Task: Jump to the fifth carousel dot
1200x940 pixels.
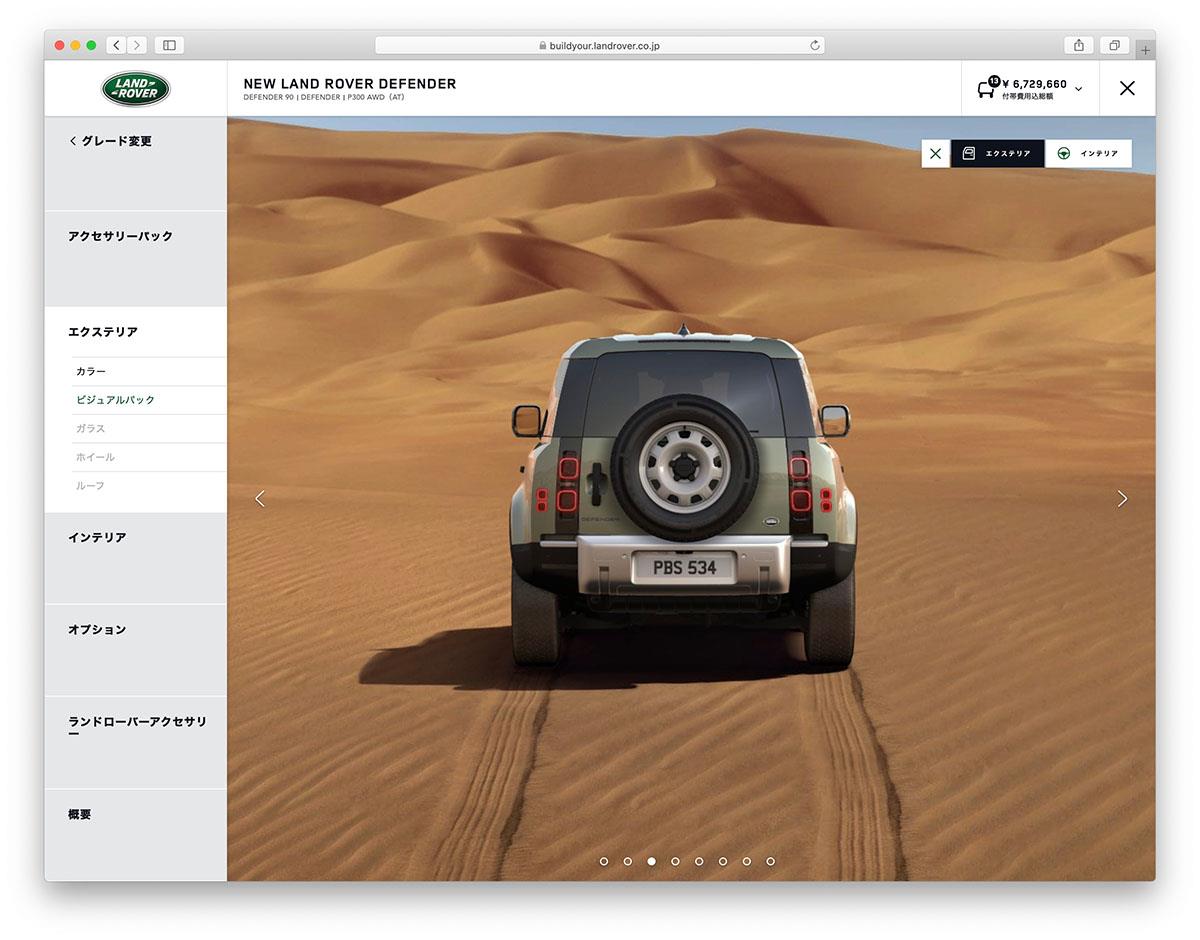Action: [699, 861]
